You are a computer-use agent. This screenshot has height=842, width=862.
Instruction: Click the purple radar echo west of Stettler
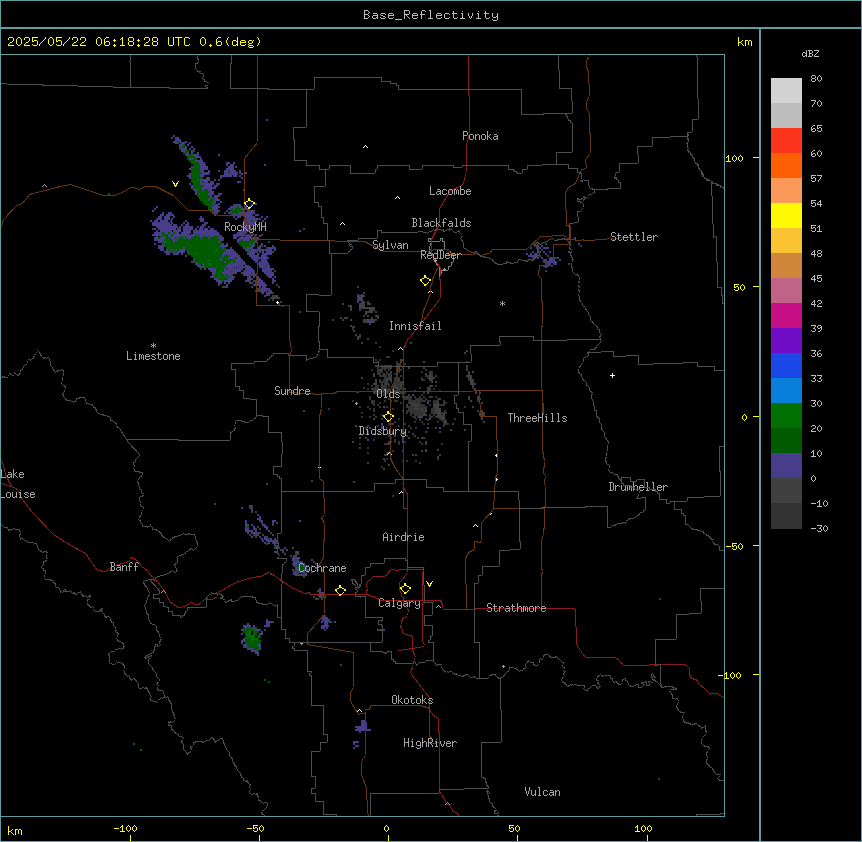542,254
